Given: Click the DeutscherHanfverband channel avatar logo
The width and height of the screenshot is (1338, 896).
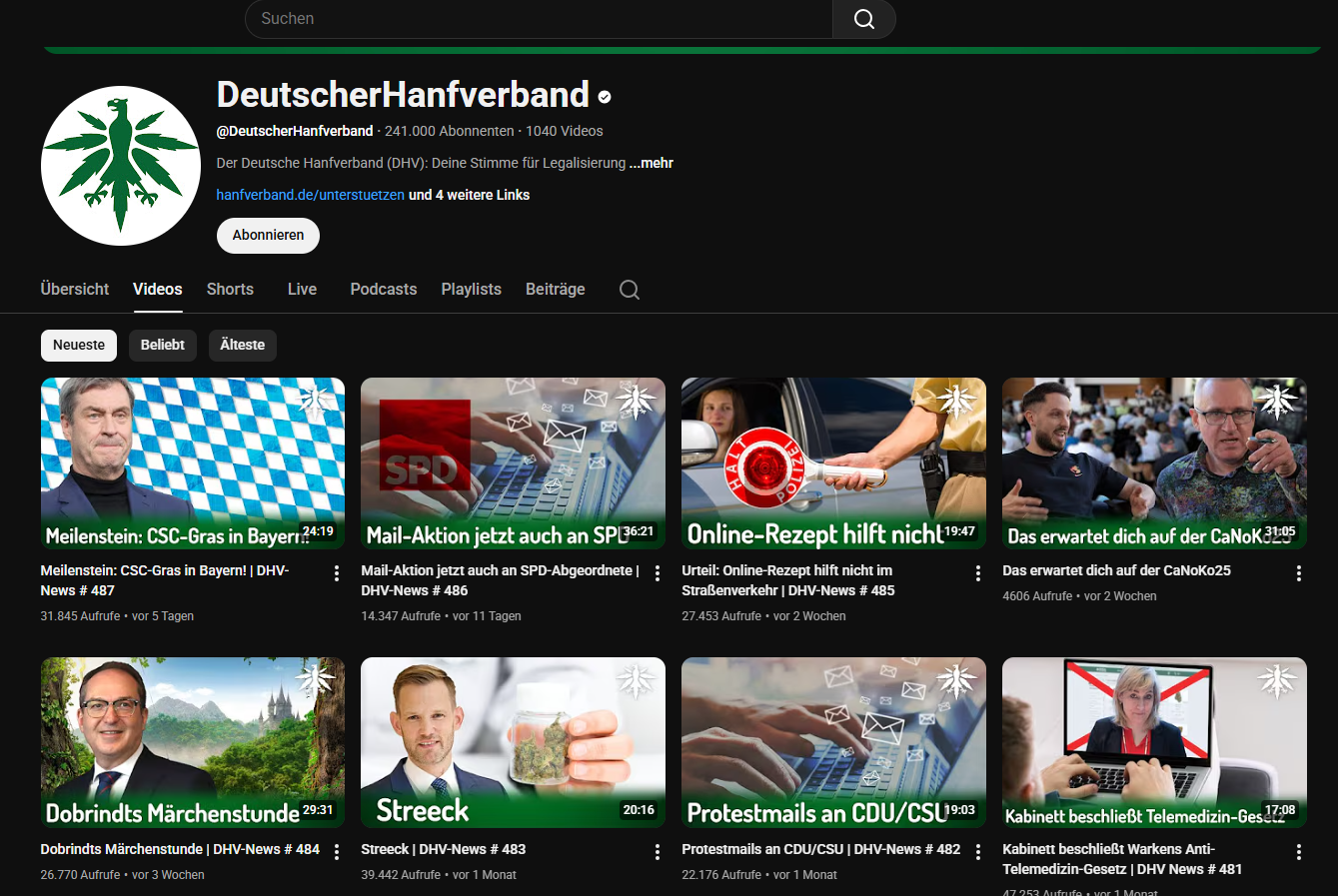Looking at the screenshot, I should pos(121,166).
